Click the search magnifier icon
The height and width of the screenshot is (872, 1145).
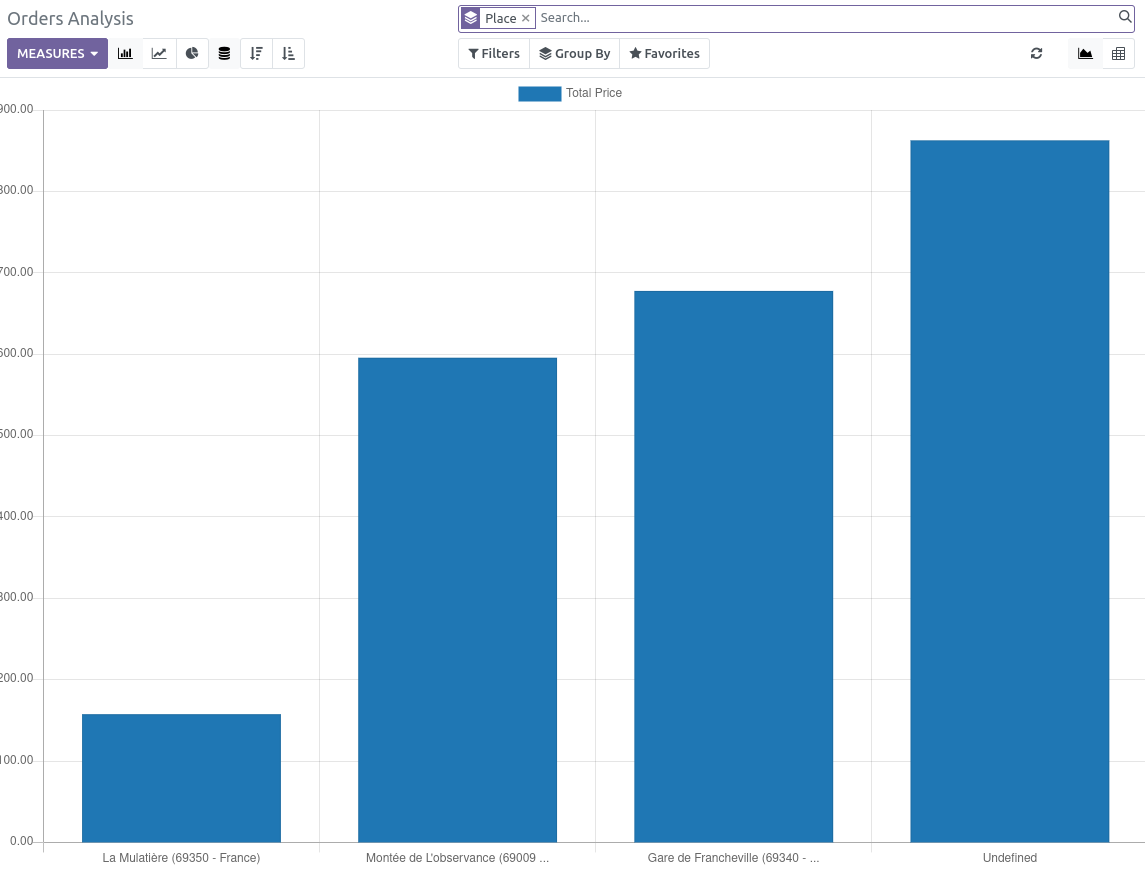coord(1125,17)
